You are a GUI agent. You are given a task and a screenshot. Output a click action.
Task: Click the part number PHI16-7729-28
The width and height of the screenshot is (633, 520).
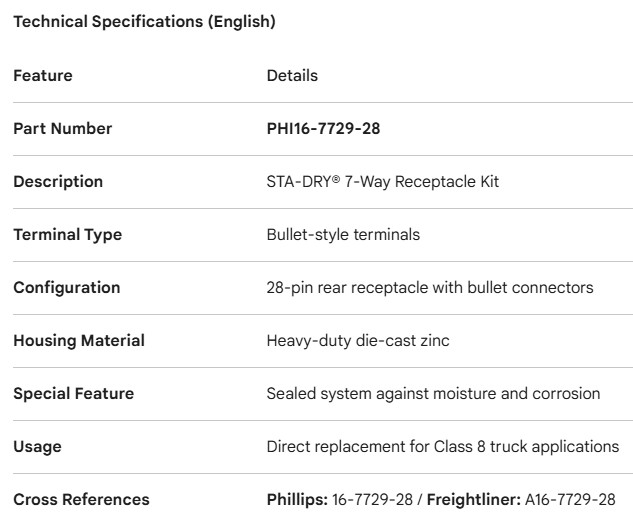click(323, 128)
